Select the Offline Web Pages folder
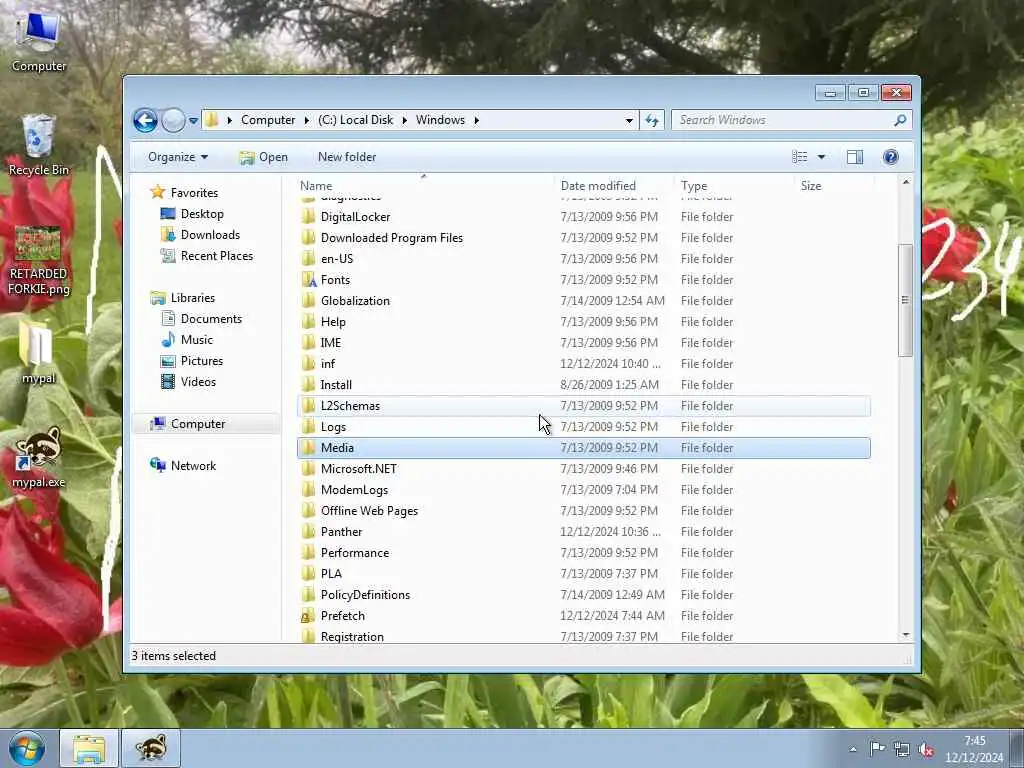The width and height of the screenshot is (1024, 768). (x=369, y=511)
